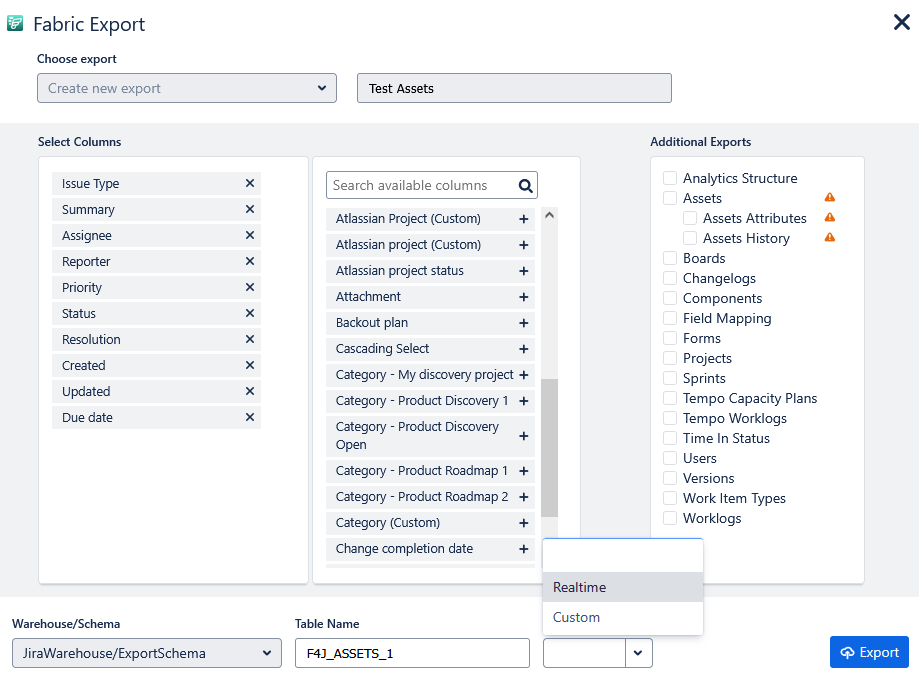Collapse the schedule dropdown arrow
The height and width of the screenshot is (687, 919).
tap(639, 653)
